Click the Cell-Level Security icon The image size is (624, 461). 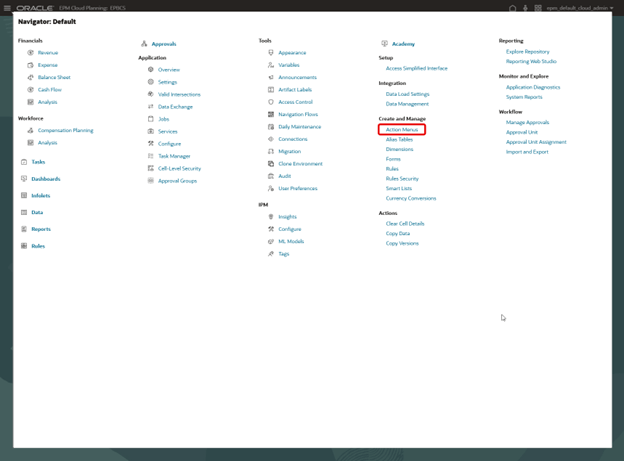pos(150,169)
